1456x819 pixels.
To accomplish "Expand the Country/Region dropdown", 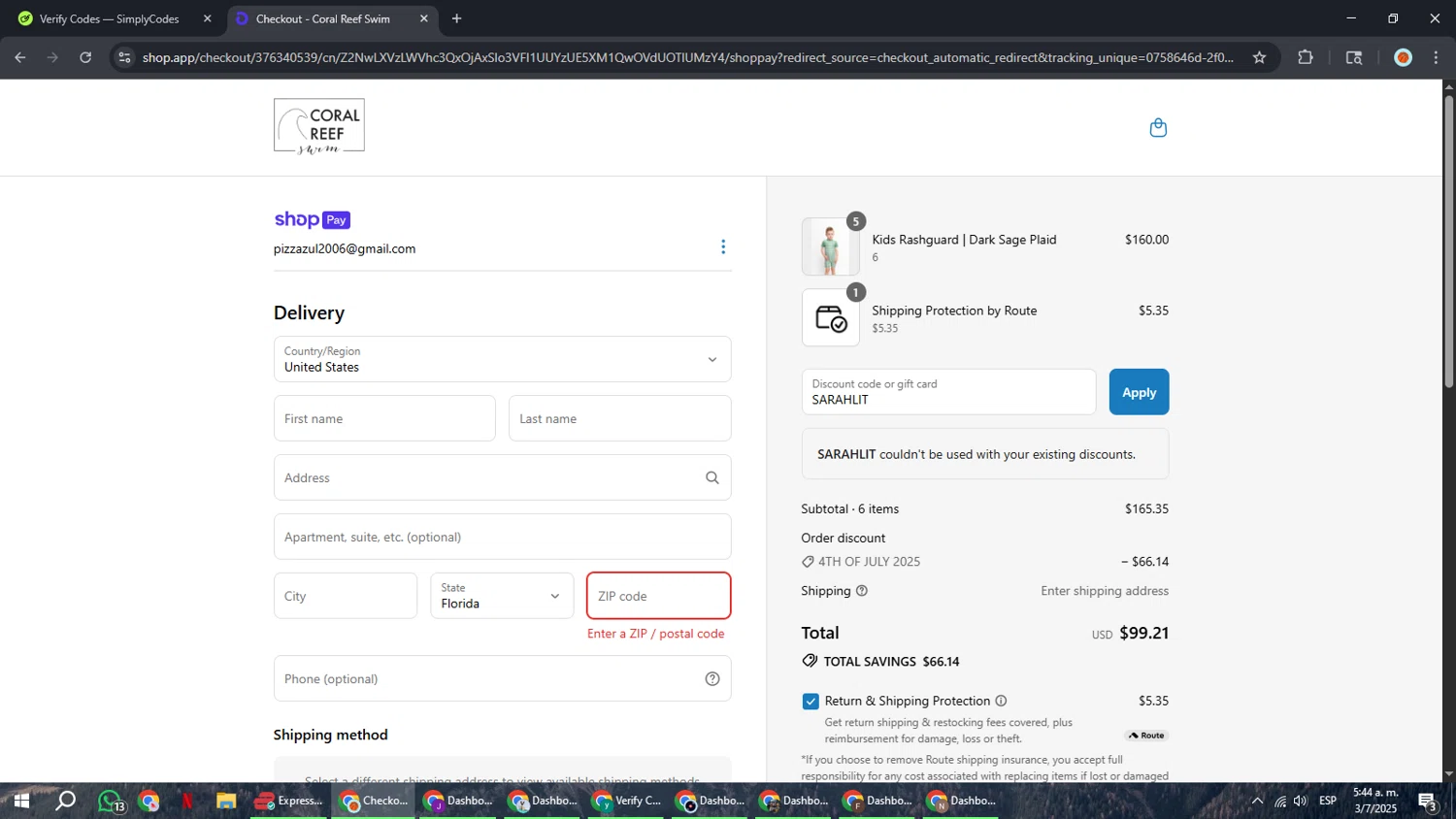I will pos(502,359).
